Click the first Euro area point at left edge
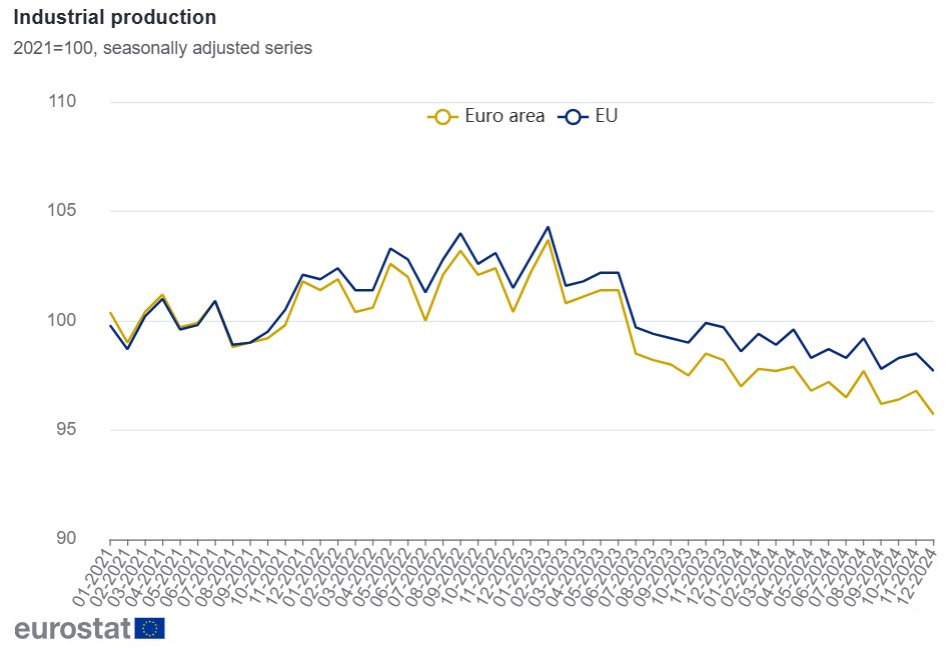This screenshot has height=648, width=949. [x=110, y=313]
